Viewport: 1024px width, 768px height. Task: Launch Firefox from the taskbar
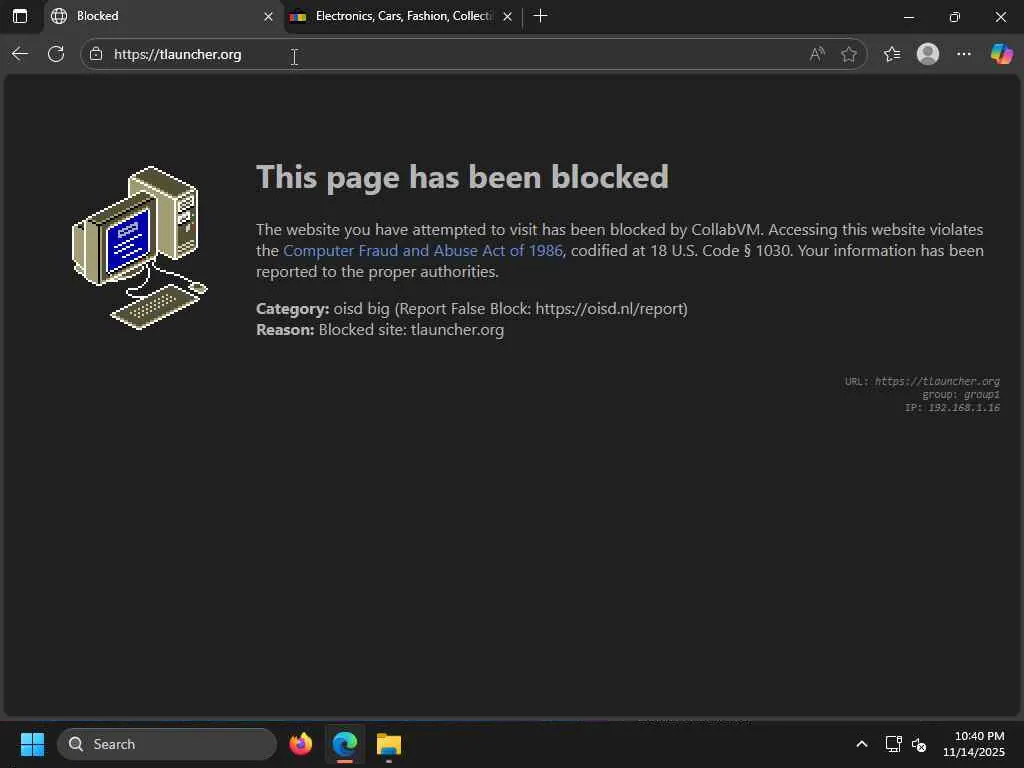click(x=300, y=744)
